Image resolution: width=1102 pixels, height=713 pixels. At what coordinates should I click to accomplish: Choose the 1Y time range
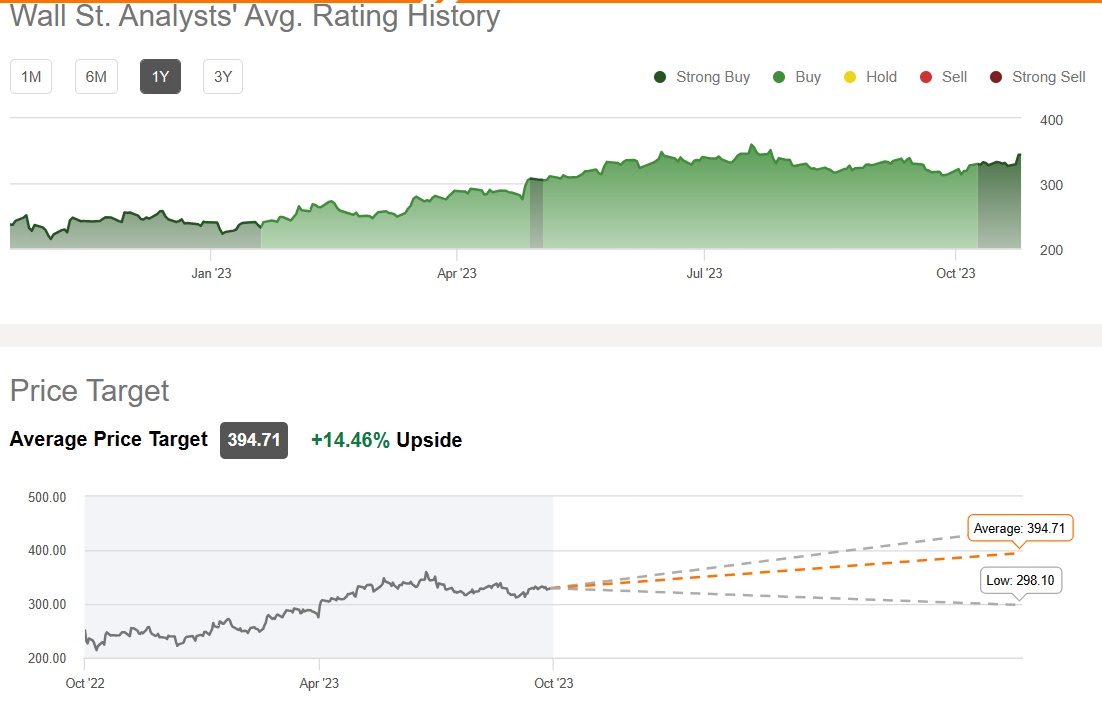coord(160,77)
